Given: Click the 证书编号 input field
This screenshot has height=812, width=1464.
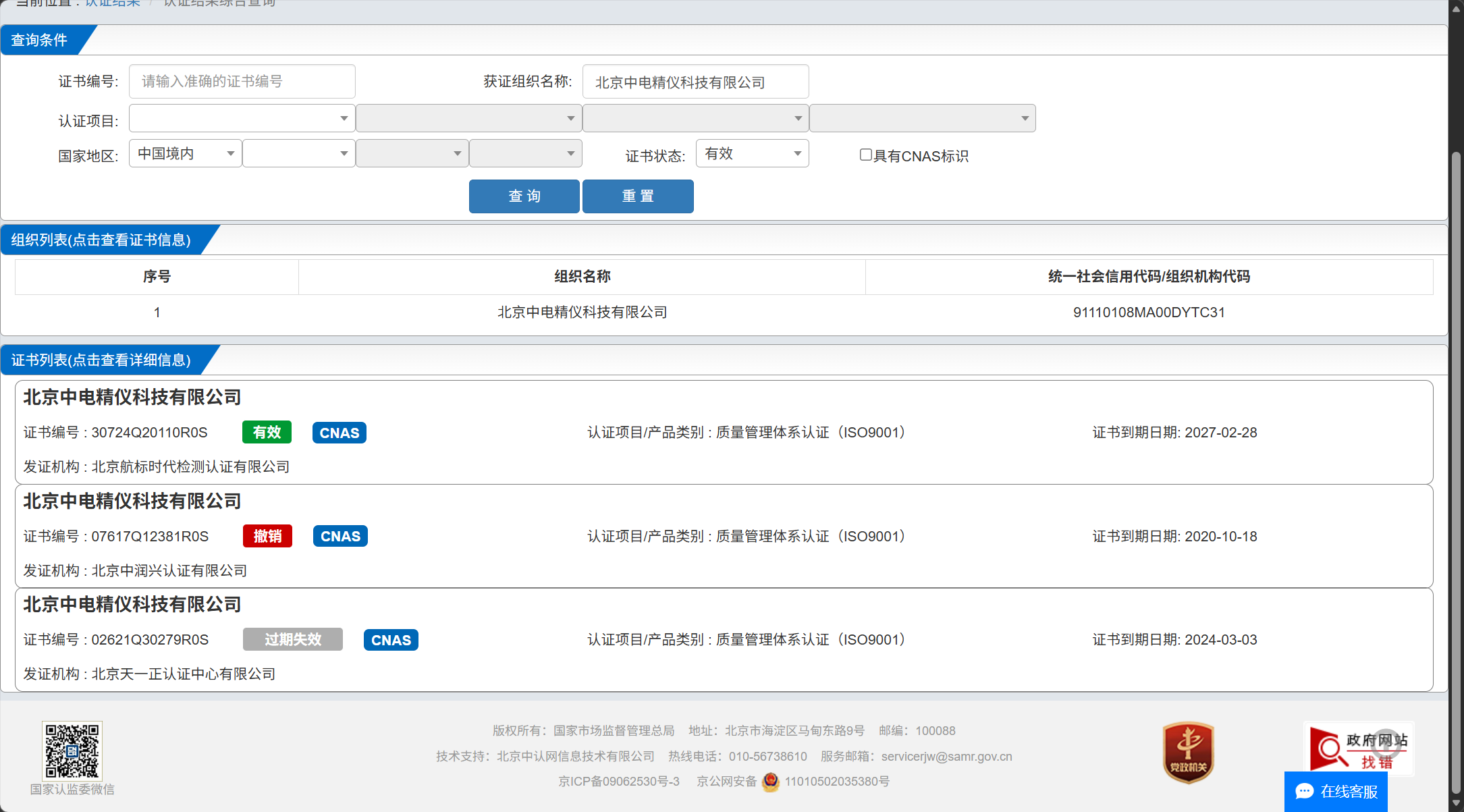Looking at the screenshot, I should pyautogui.click(x=242, y=82).
